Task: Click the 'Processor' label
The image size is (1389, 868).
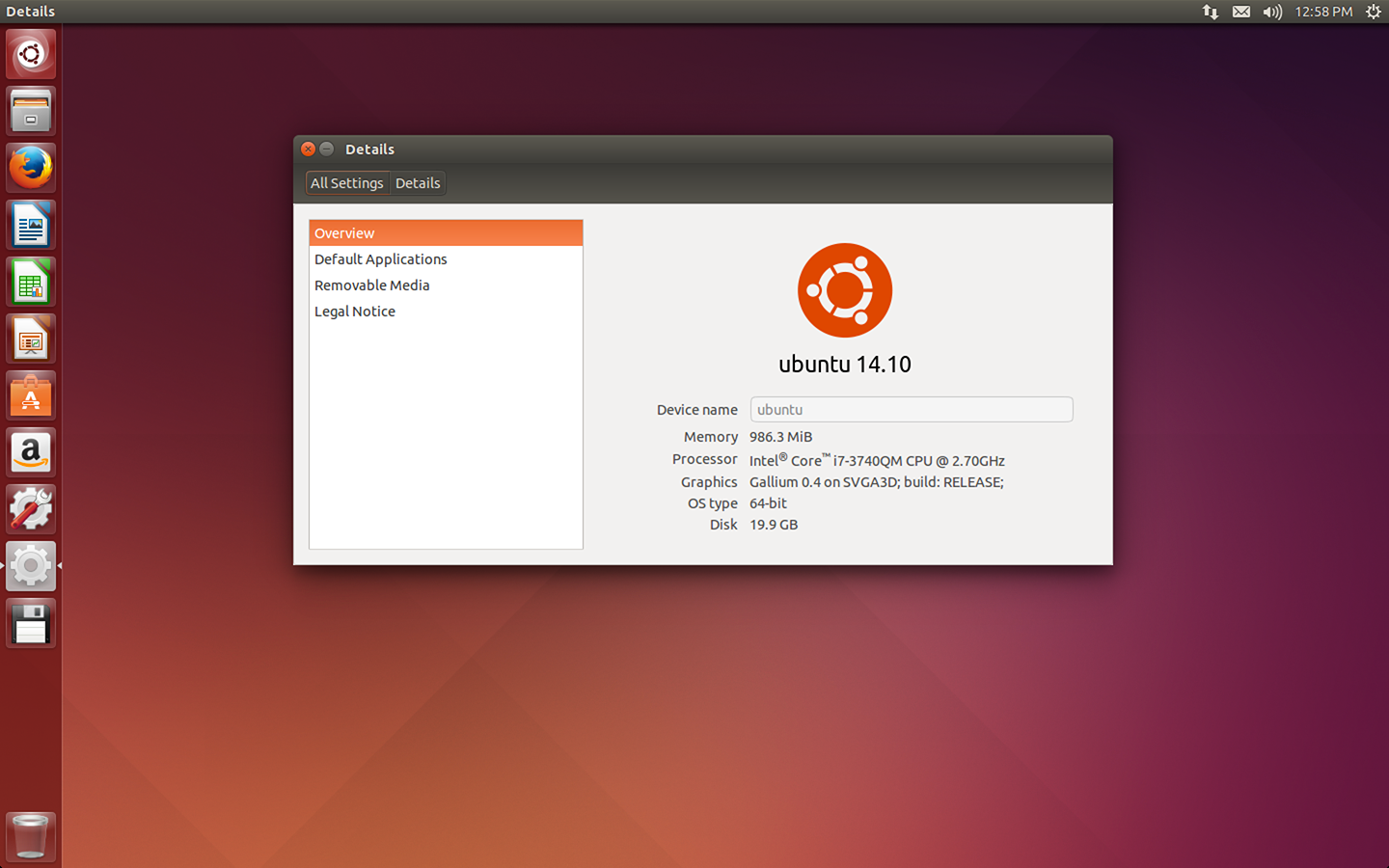Action: 705,459
